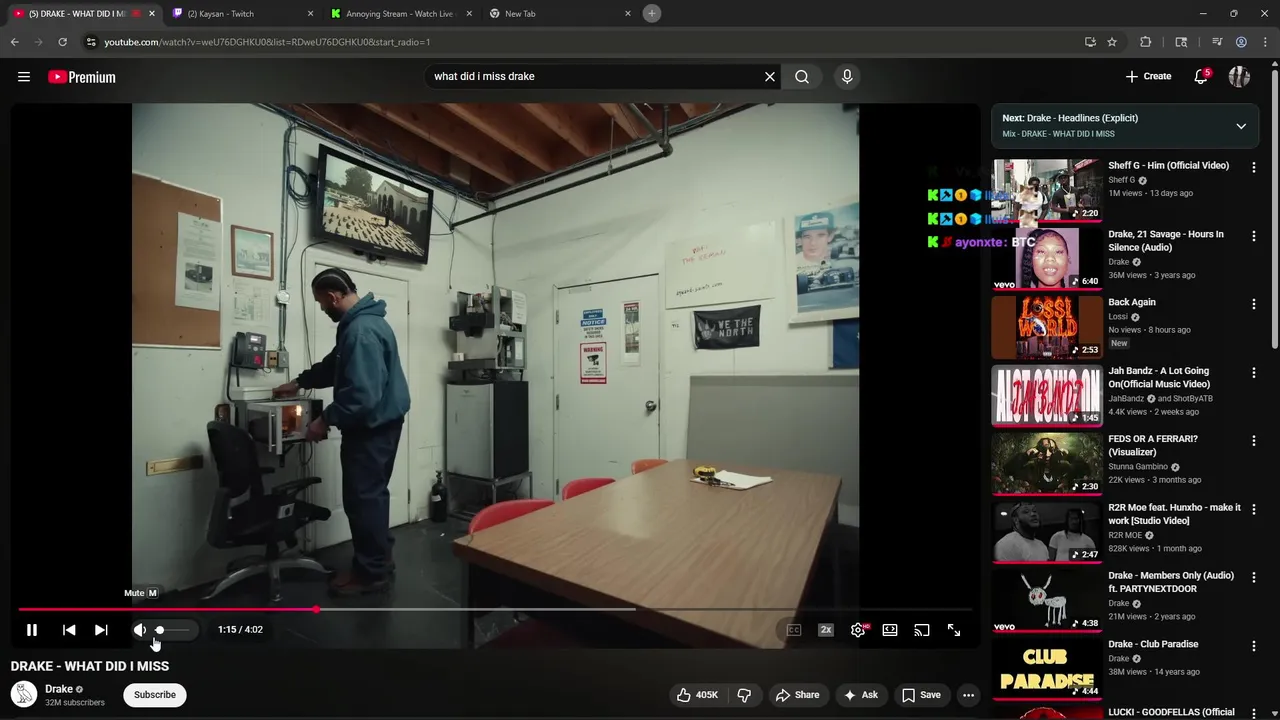The width and height of the screenshot is (1280, 720).
Task: Like the video with 405K likes
Action: tap(698, 695)
